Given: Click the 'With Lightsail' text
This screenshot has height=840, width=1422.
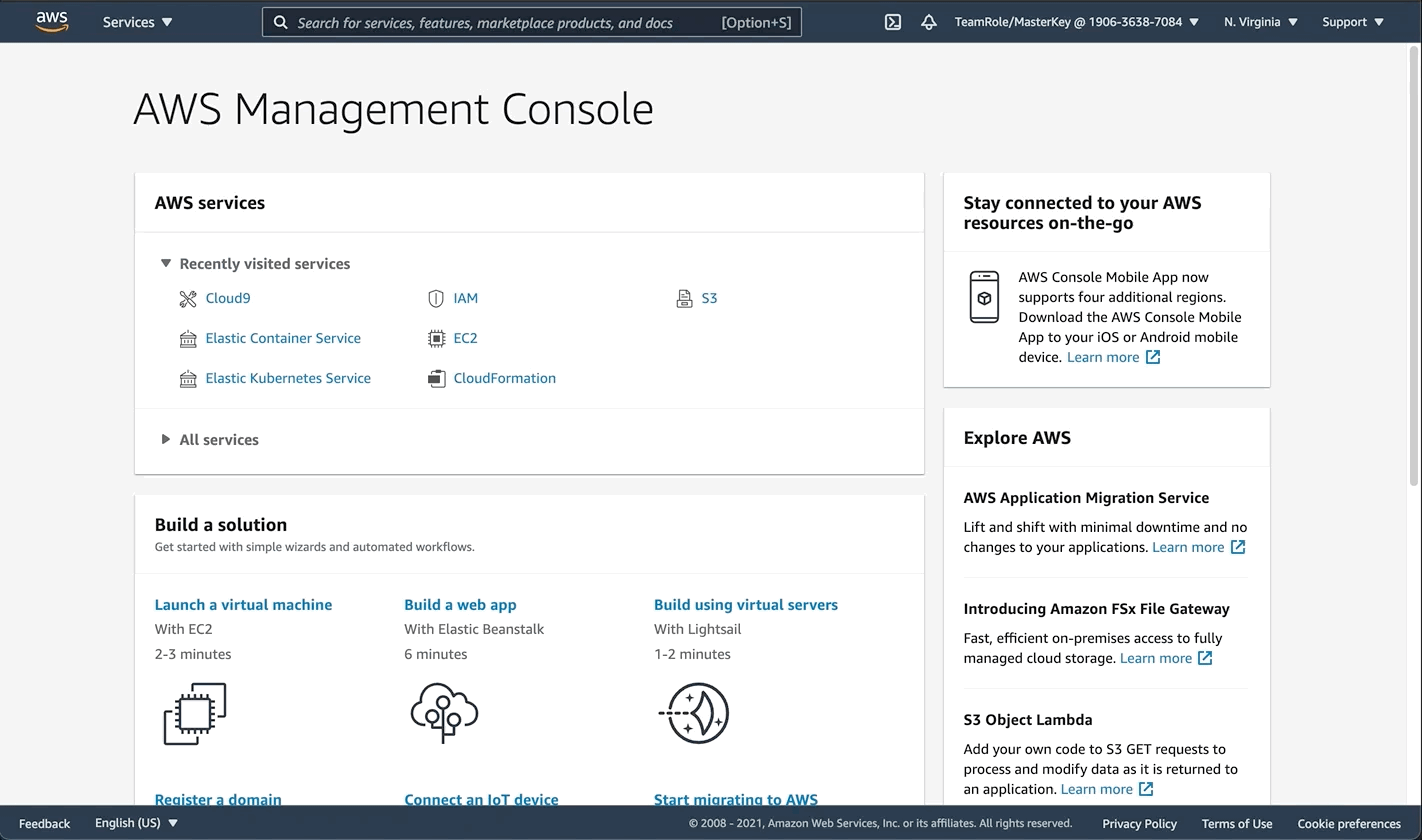Looking at the screenshot, I should pyautogui.click(x=698, y=629).
